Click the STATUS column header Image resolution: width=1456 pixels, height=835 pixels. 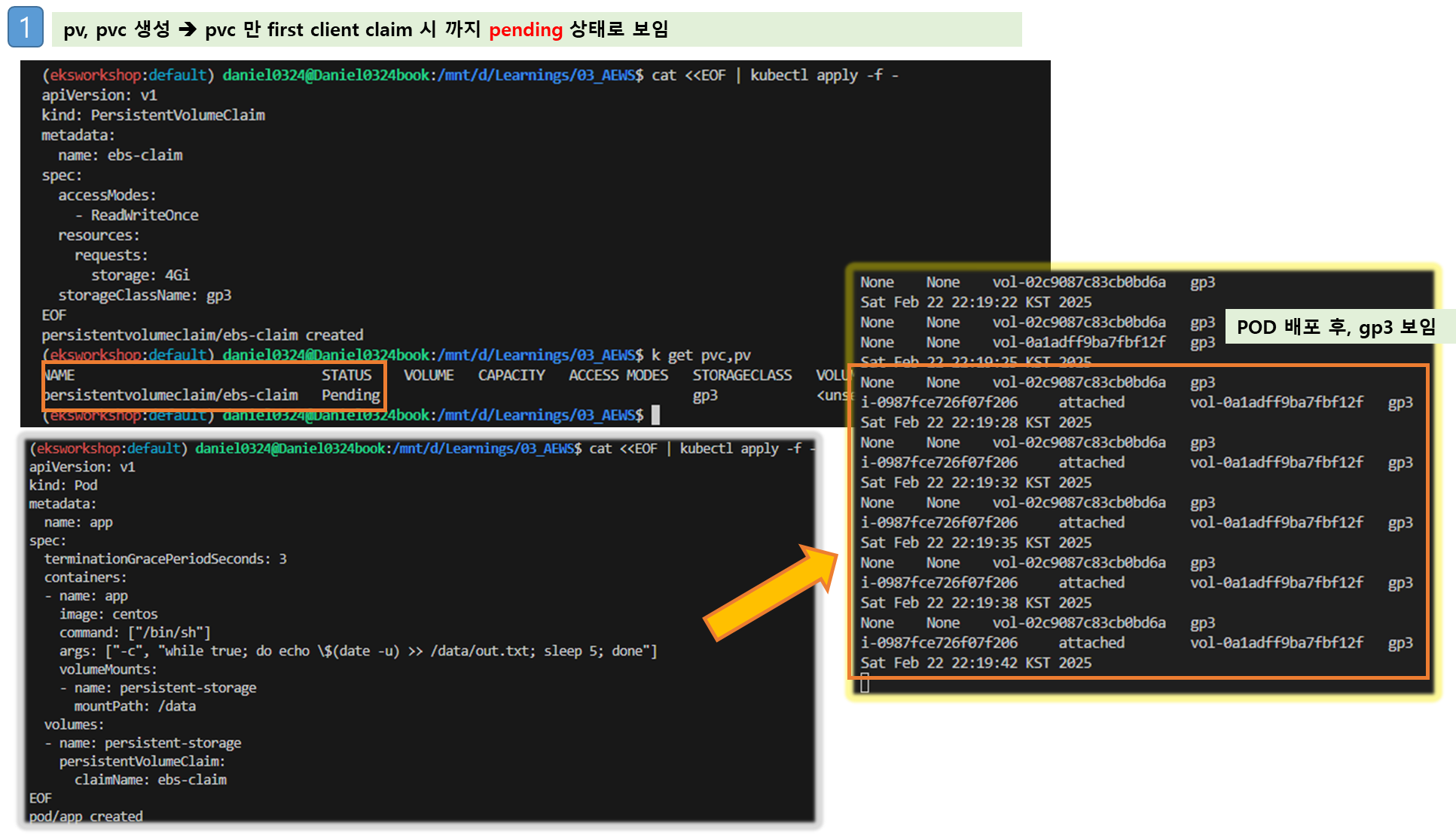tap(346, 375)
